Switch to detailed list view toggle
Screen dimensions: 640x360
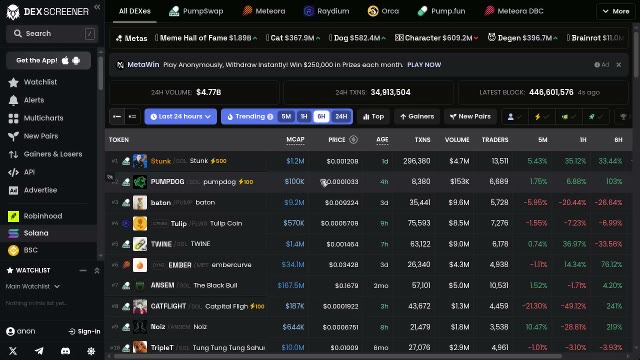click(x=132, y=117)
